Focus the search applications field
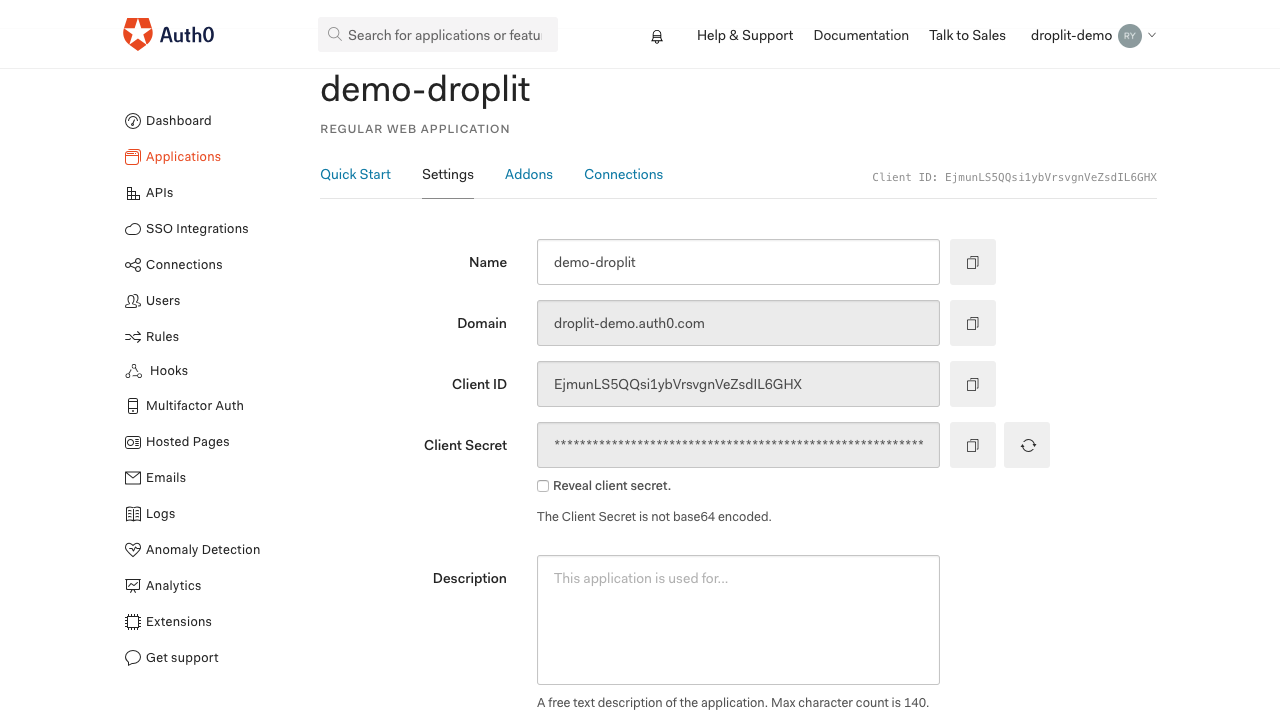The image size is (1280, 720). 438,34
